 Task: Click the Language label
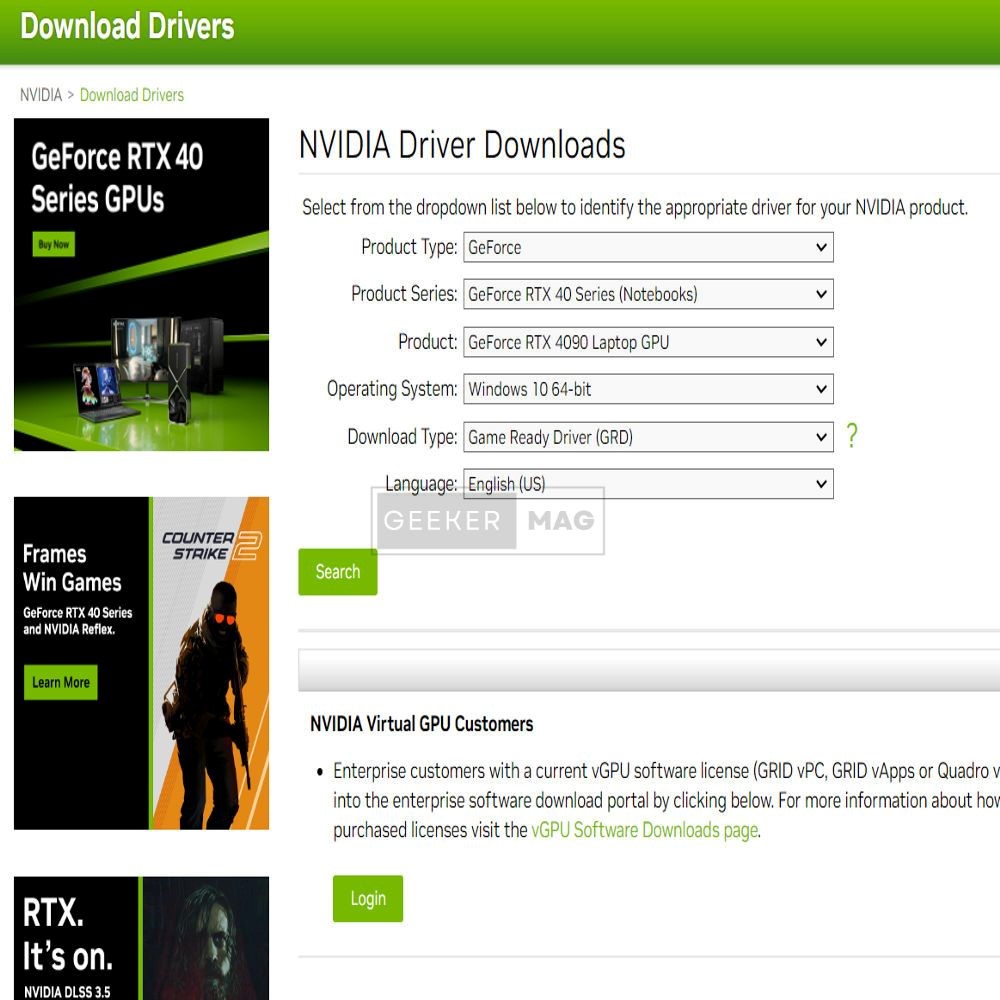click(421, 484)
